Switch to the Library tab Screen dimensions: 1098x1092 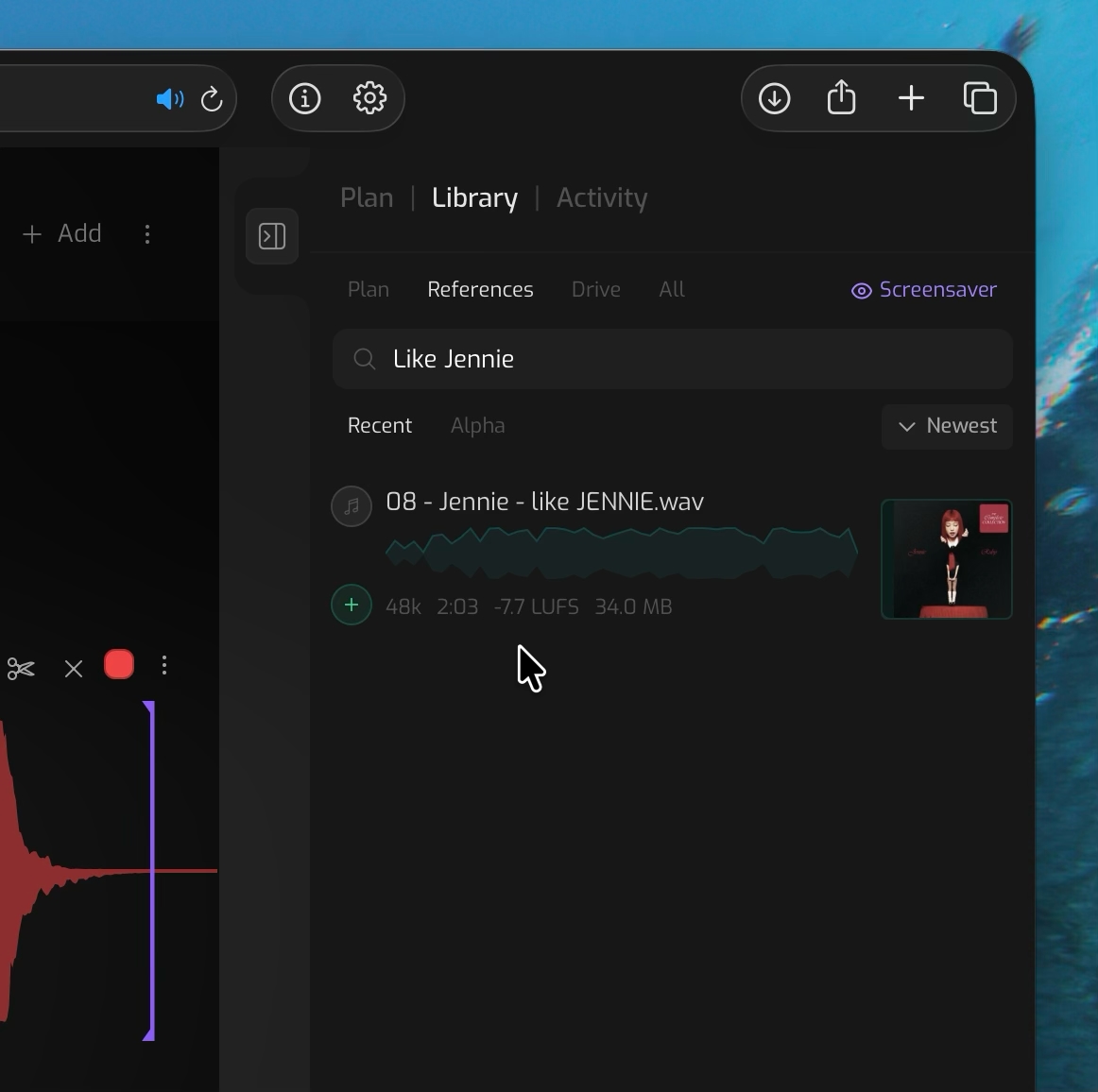tap(474, 198)
